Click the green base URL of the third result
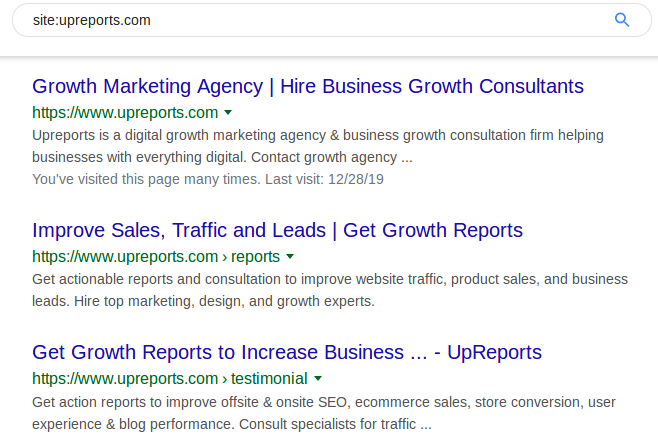Viewport: 658px width, 444px height. click(x=125, y=379)
